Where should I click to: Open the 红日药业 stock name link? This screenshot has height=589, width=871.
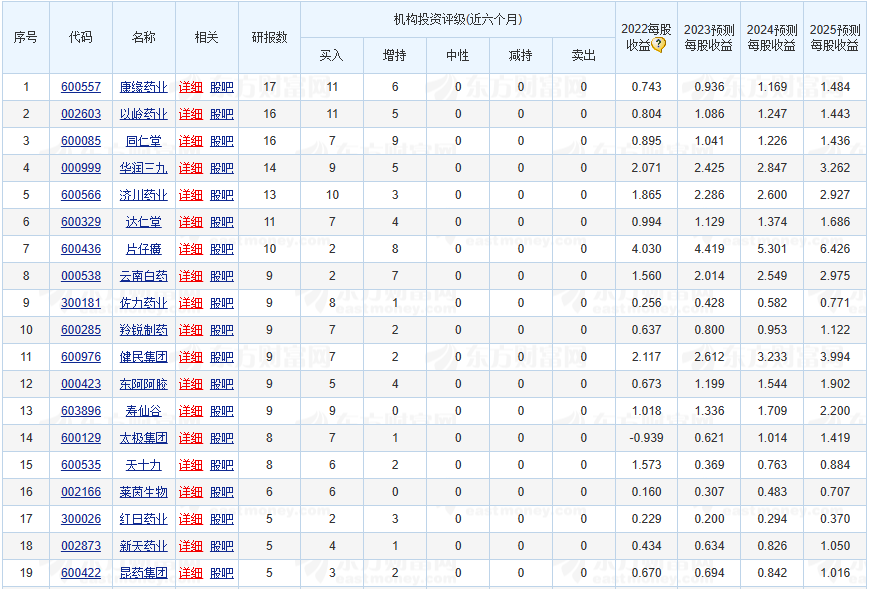143,519
